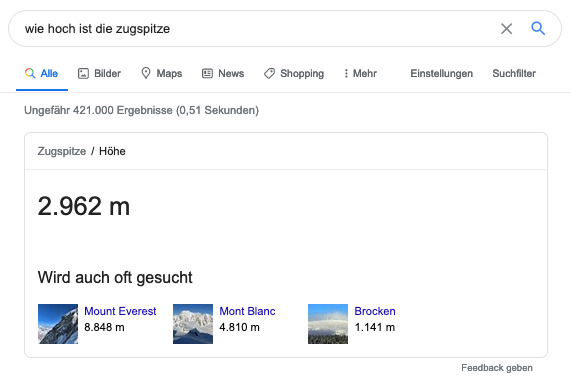Click the 2.962 m height value
Image resolution: width=571 pixels, height=384 pixels.
click(x=84, y=206)
